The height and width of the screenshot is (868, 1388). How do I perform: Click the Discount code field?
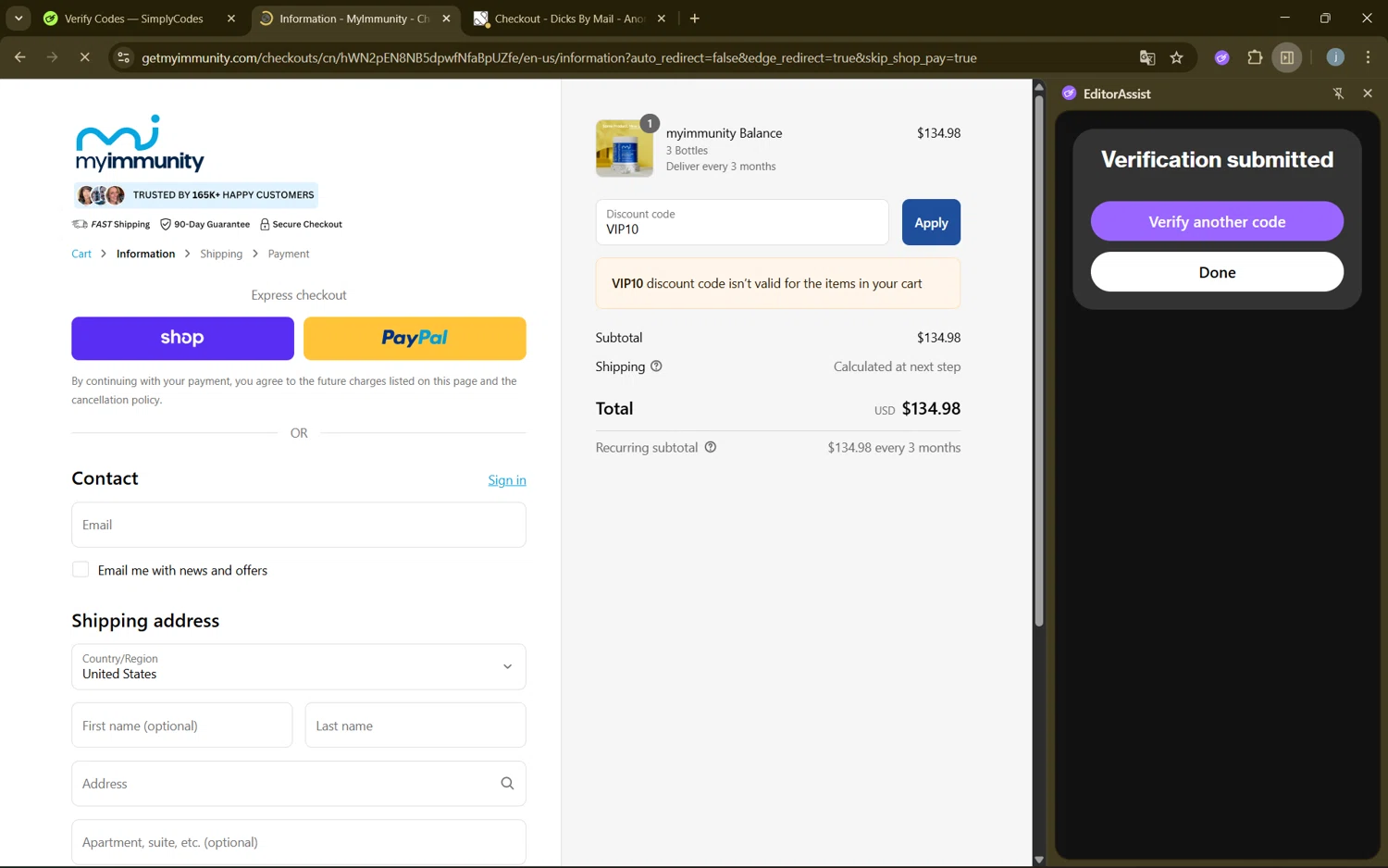point(742,222)
